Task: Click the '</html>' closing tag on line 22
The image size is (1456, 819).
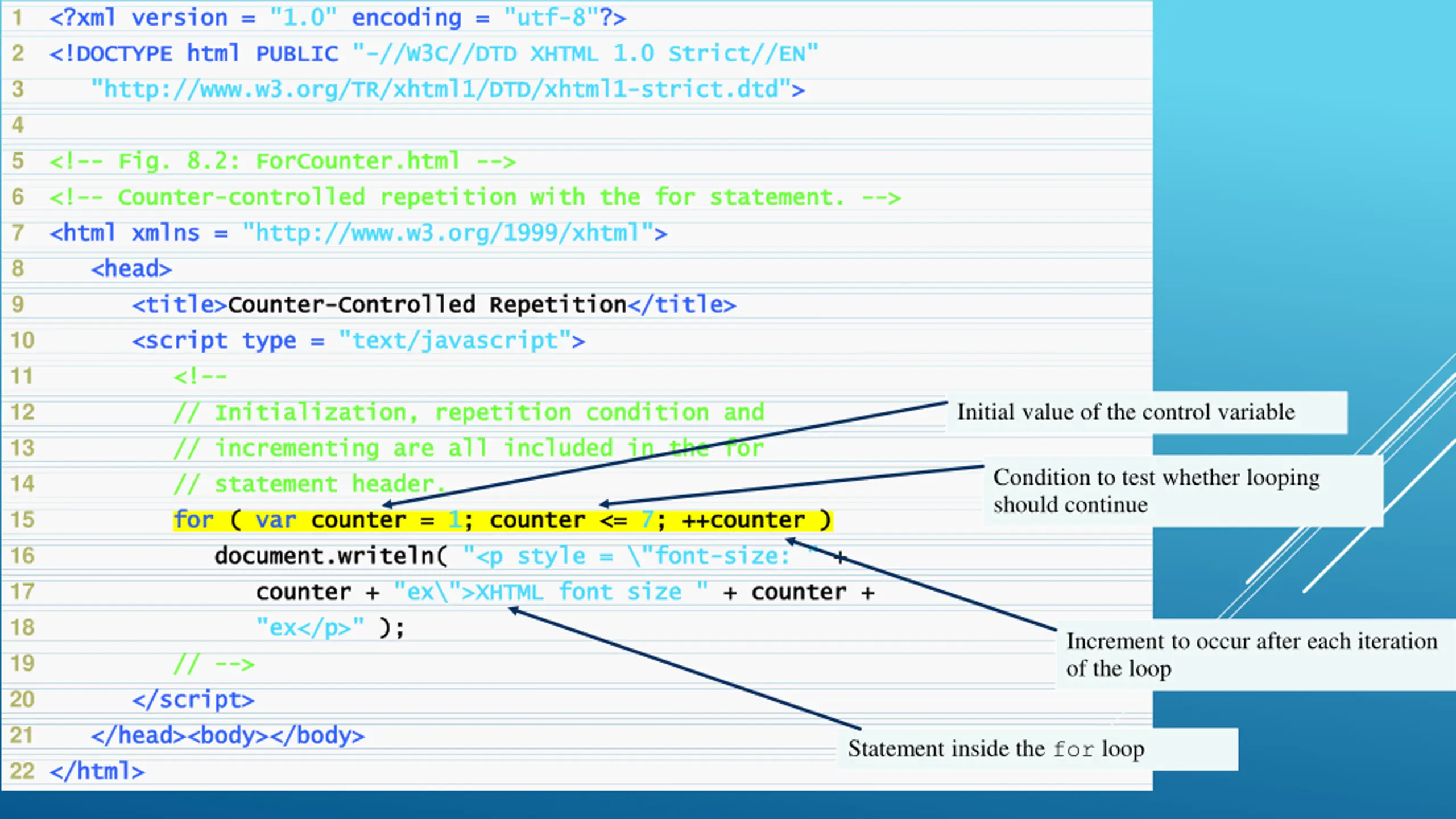Action: point(97,771)
